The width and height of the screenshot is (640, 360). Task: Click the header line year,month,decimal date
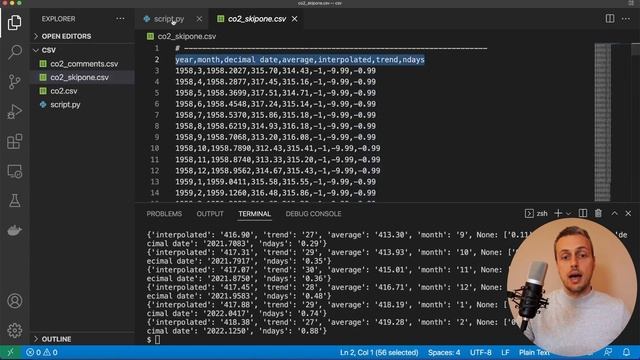click(x=300, y=60)
